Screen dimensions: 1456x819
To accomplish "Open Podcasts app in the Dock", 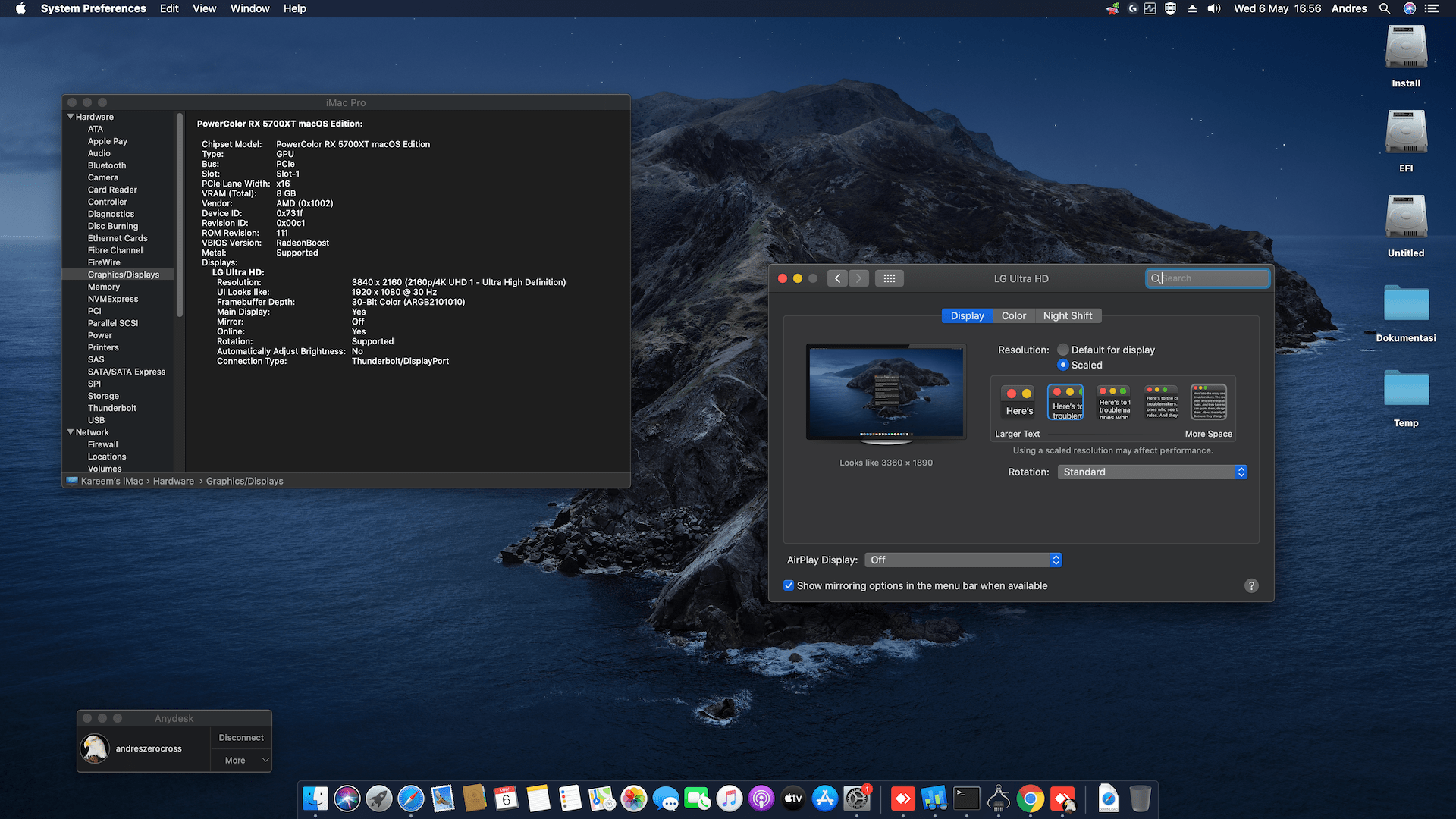I will 761,799.
